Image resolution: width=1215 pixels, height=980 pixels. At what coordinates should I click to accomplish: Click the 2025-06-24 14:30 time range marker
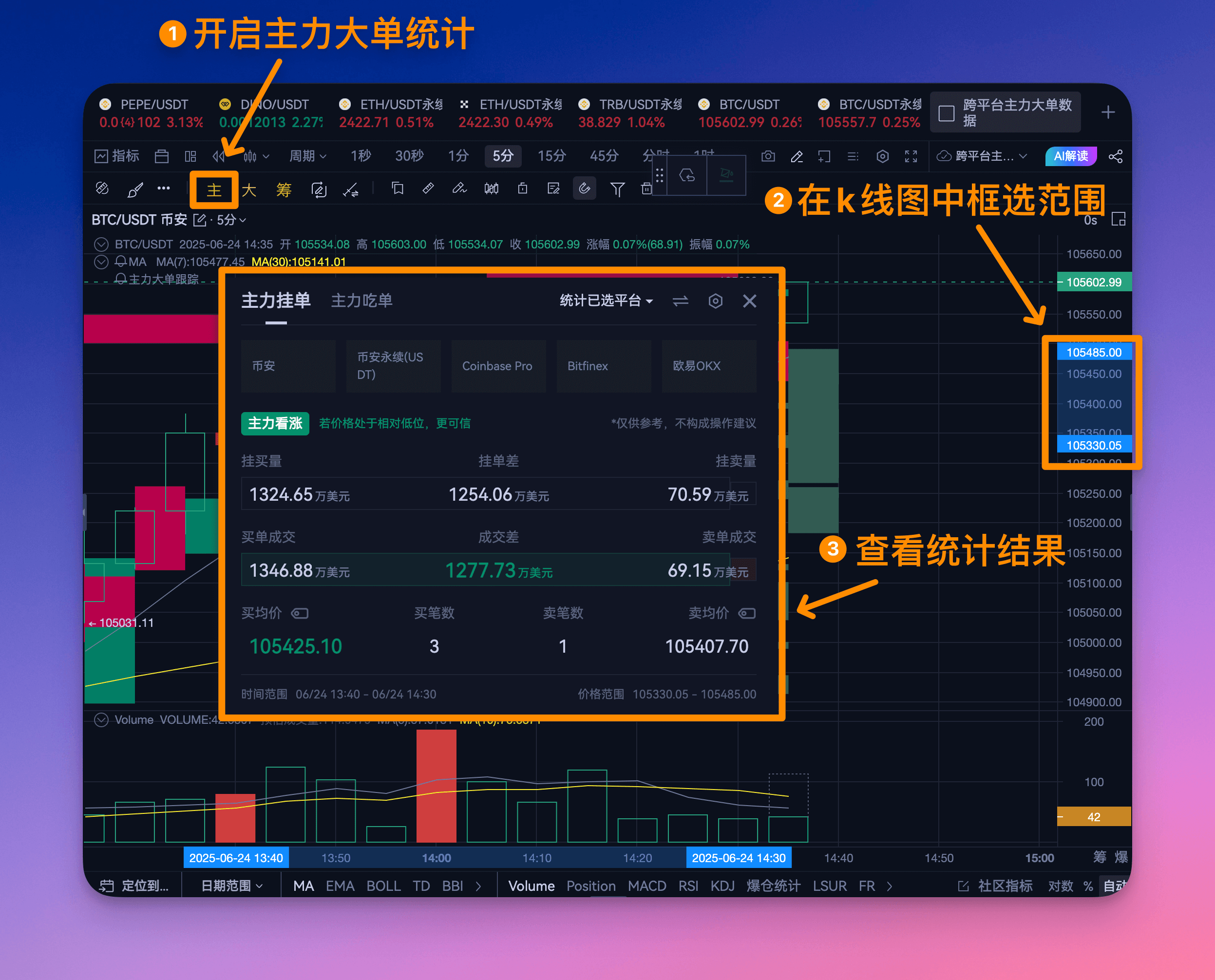pyautogui.click(x=739, y=858)
